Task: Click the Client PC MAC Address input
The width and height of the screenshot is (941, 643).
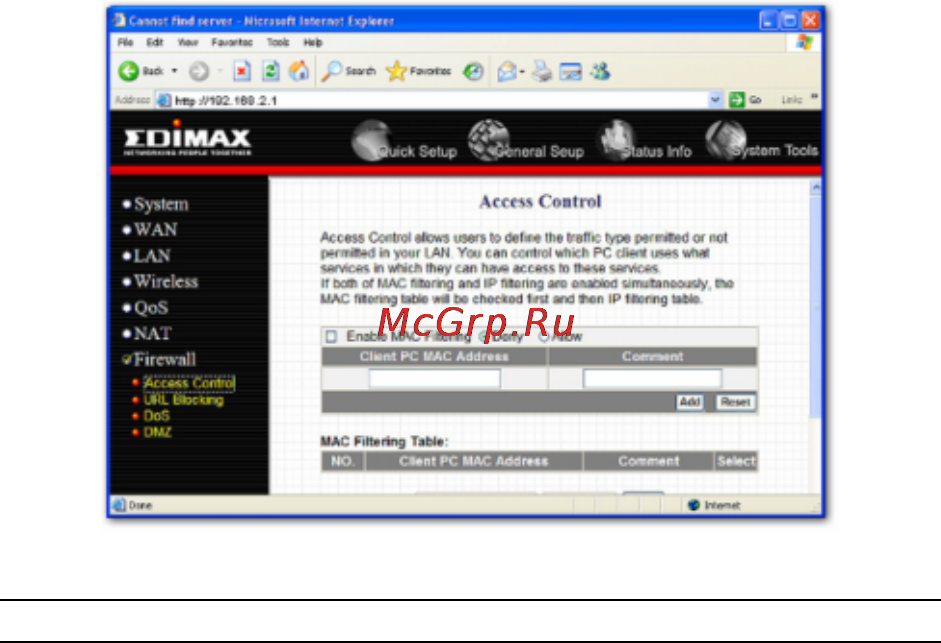Action: 434,378
